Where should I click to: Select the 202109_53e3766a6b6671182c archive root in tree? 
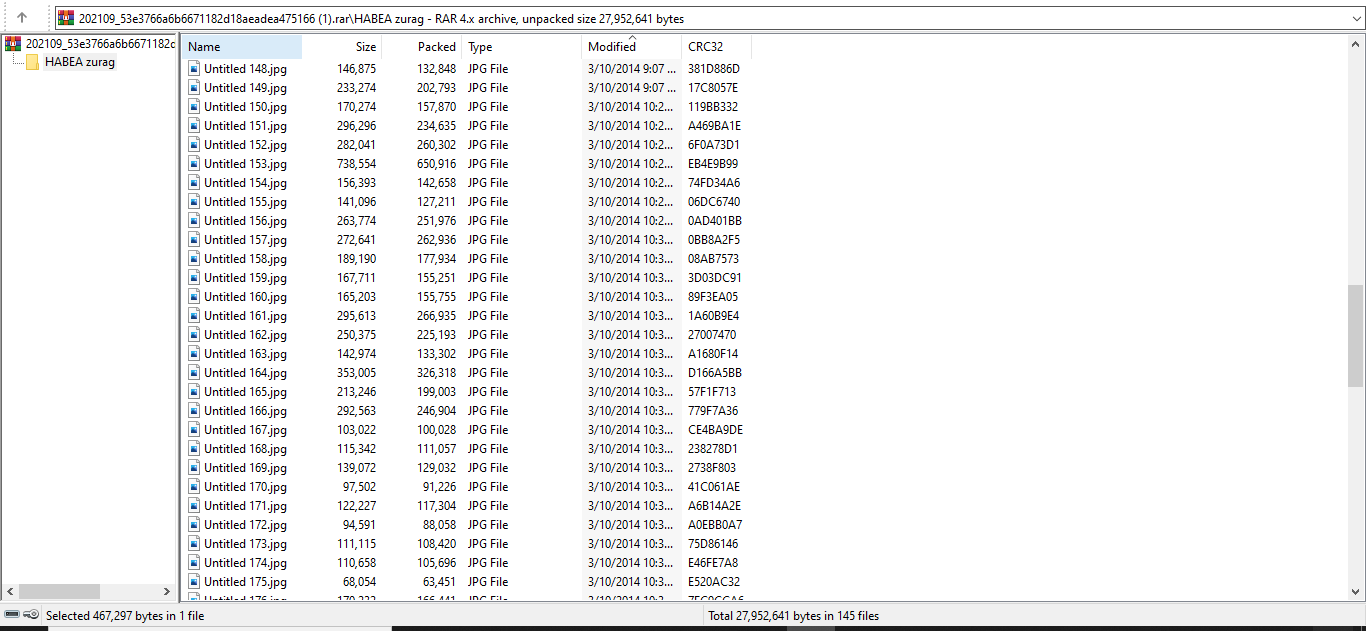(x=100, y=43)
